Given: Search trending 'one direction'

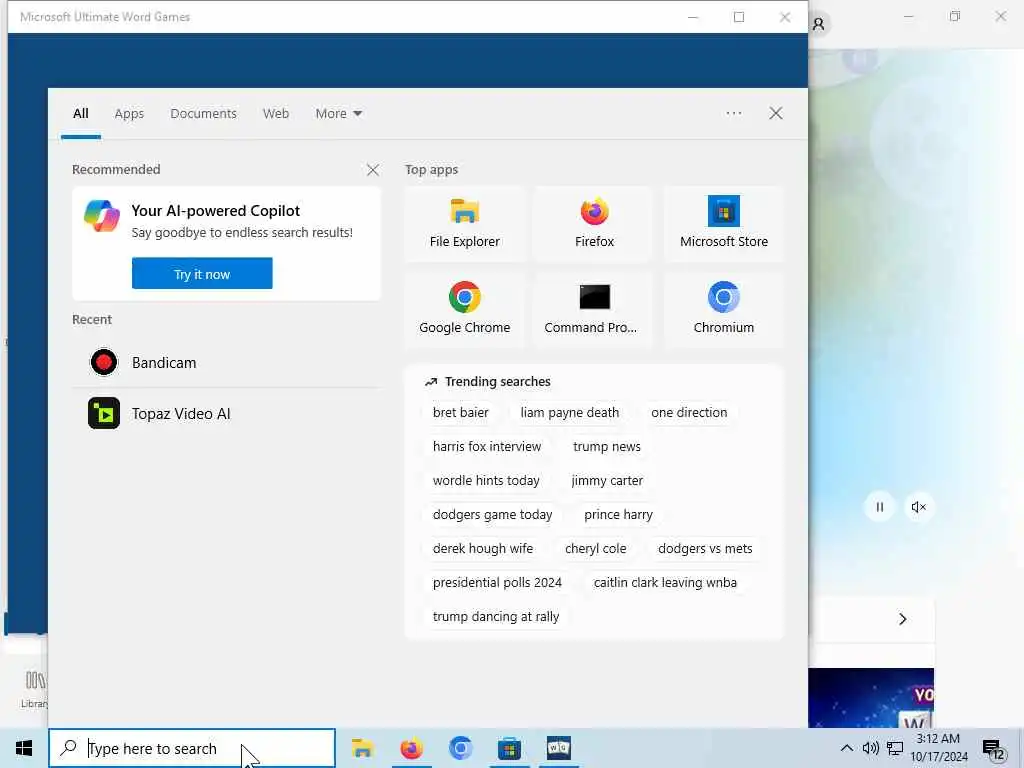Looking at the screenshot, I should (689, 413).
